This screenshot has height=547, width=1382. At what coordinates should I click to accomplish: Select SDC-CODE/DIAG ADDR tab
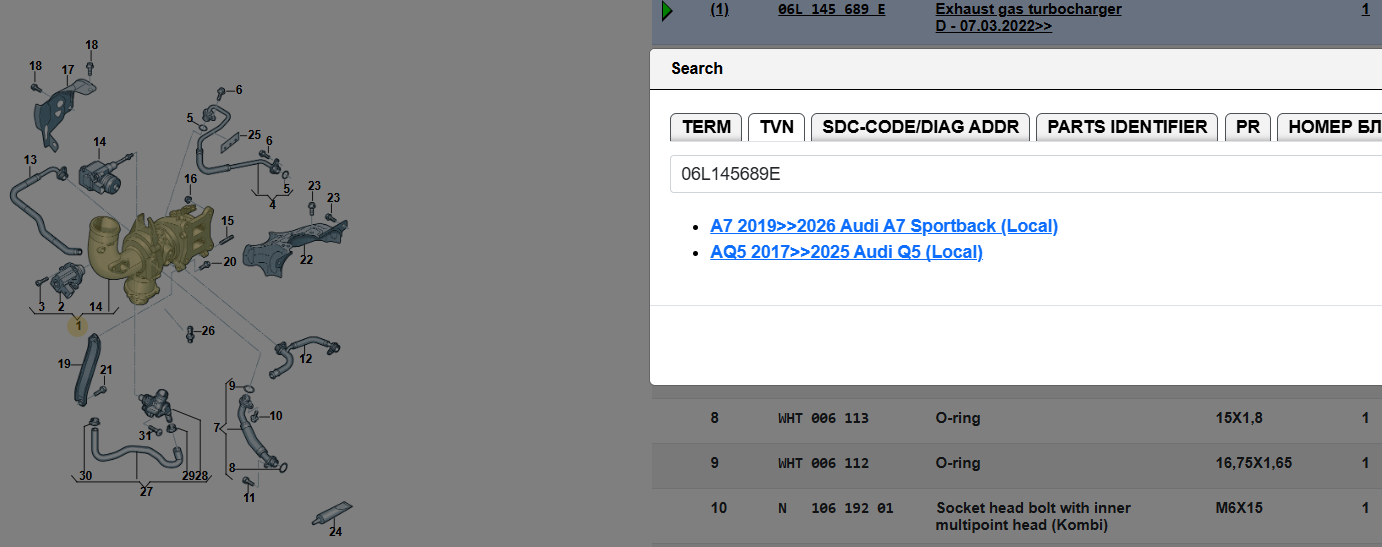point(920,127)
